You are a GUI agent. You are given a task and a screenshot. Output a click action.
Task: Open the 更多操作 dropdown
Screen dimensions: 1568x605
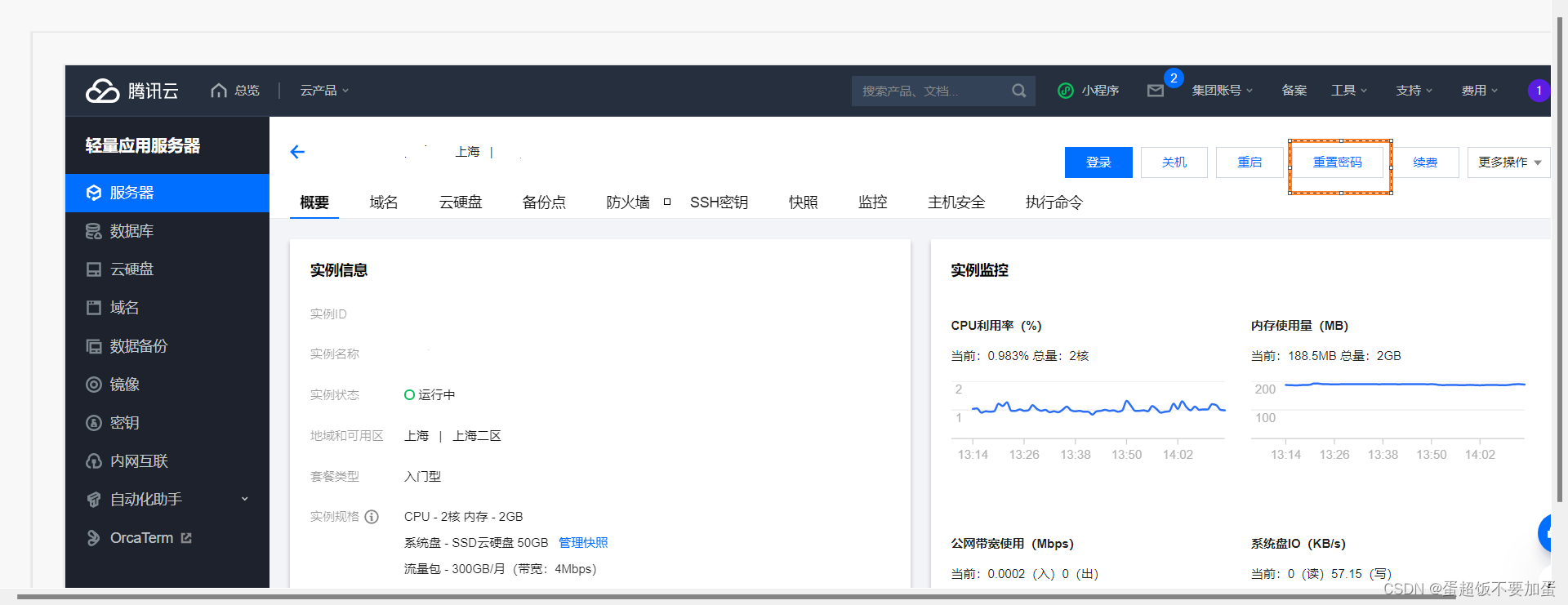[1508, 162]
